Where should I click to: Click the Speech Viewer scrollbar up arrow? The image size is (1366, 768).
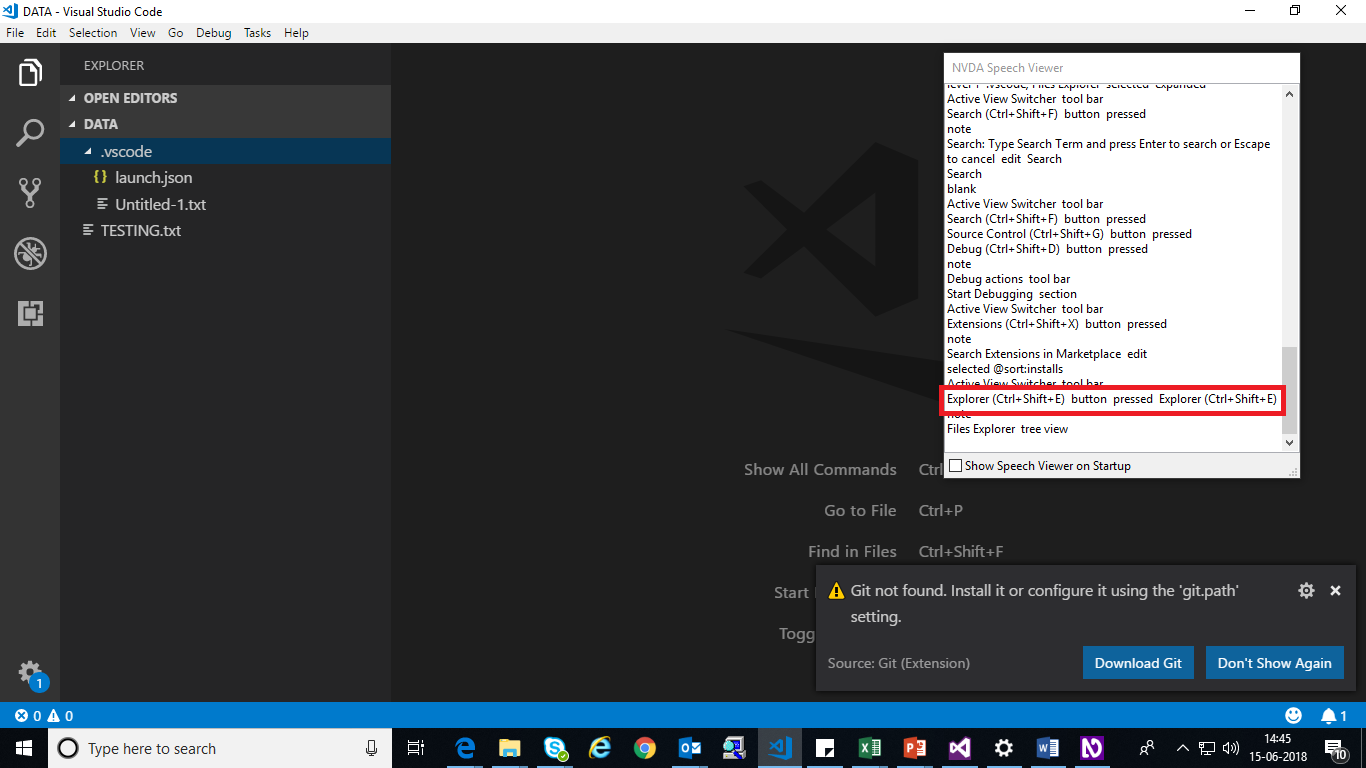point(1290,94)
